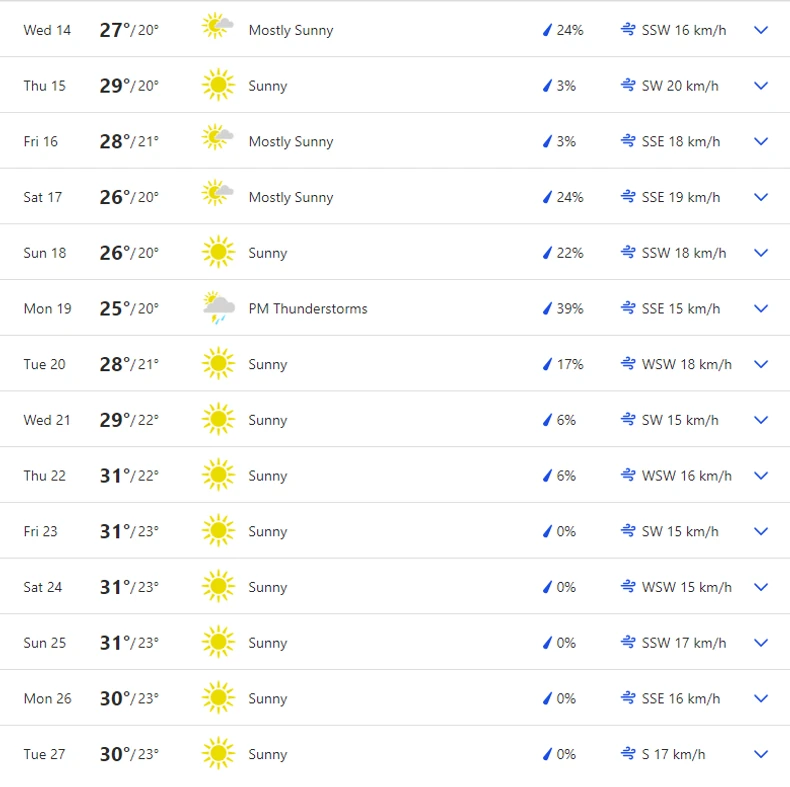Viewport: 790px width, 787px height.
Task: Open the Fri 23 row chevron
Action: [761, 531]
